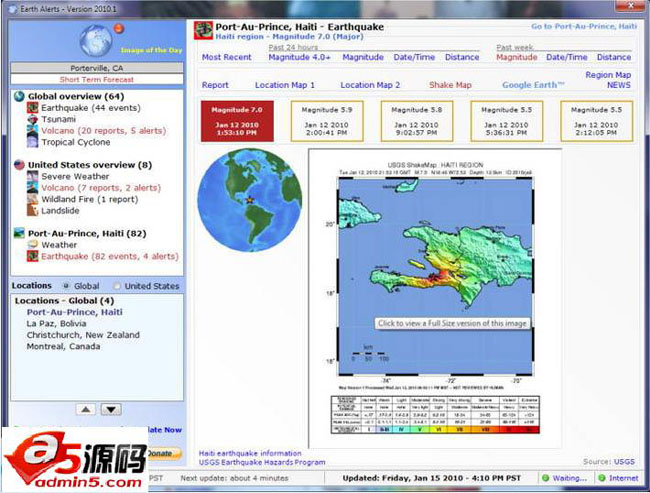This screenshot has height=493, width=650.
Task: Click the Global overview (64) heading
Action: pyautogui.click(x=76, y=96)
